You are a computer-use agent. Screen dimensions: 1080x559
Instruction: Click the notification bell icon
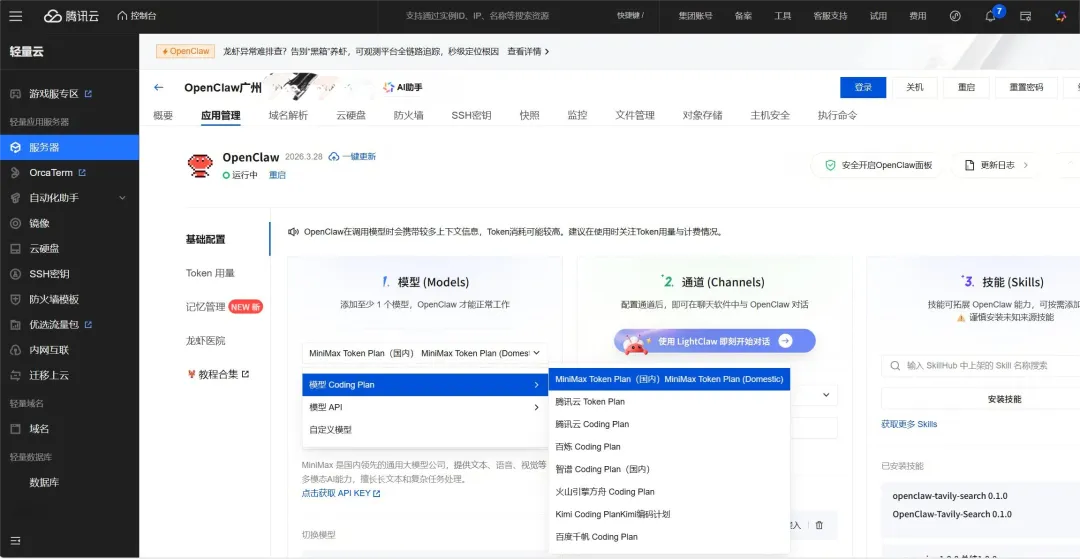pyautogui.click(x=990, y=17)
